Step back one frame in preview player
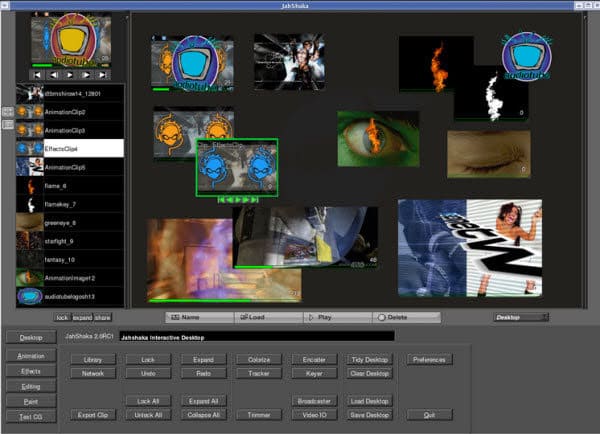The width and height of the screenshot is (600, 434). 54,75
